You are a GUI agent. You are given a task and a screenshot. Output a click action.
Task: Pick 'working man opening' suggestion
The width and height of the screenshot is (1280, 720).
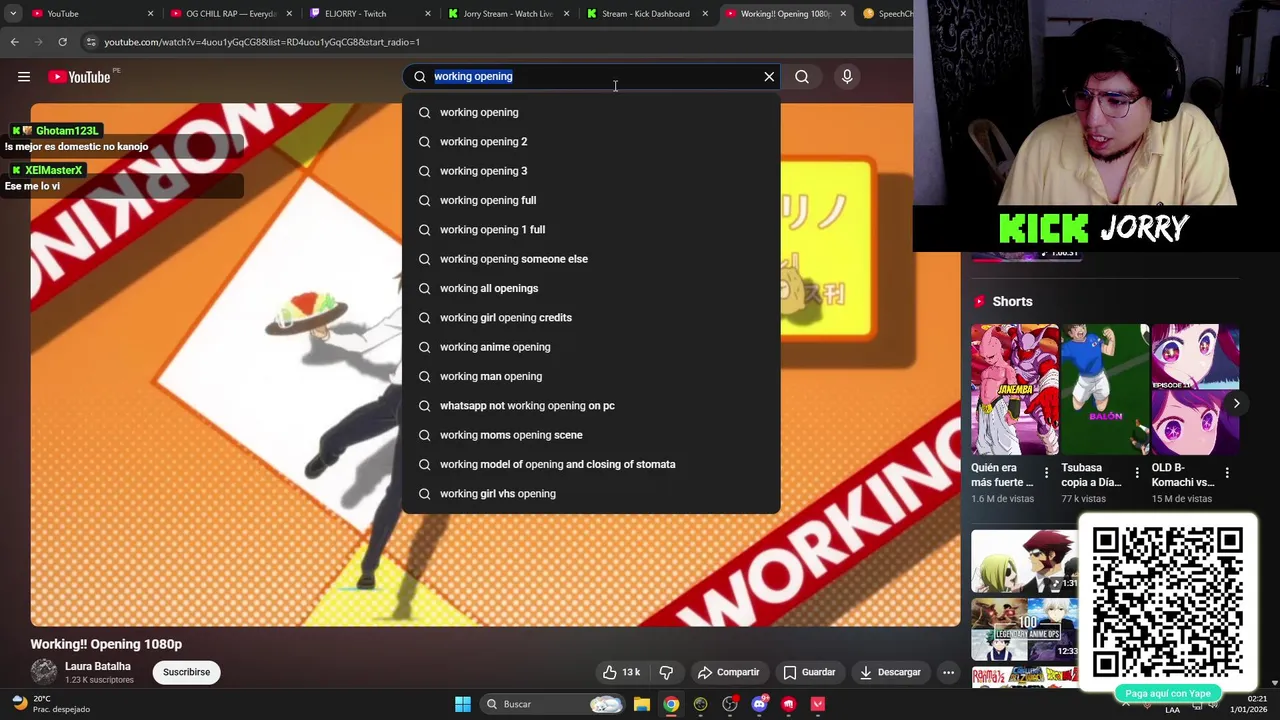(591, 376)
